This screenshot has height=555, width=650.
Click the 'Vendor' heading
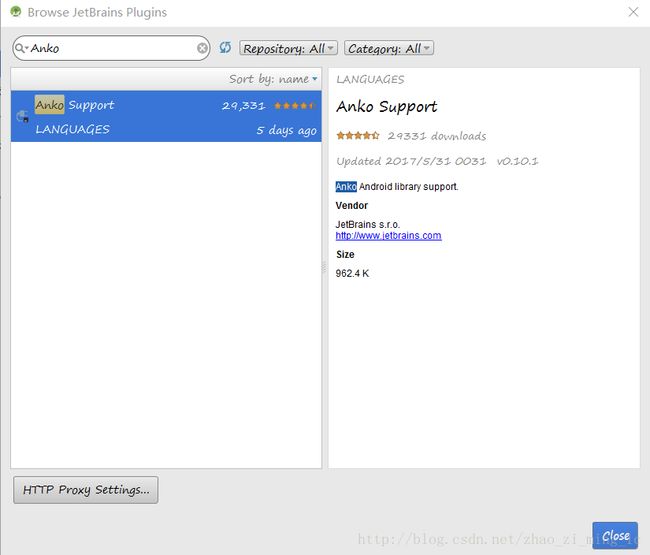point(352,206)
